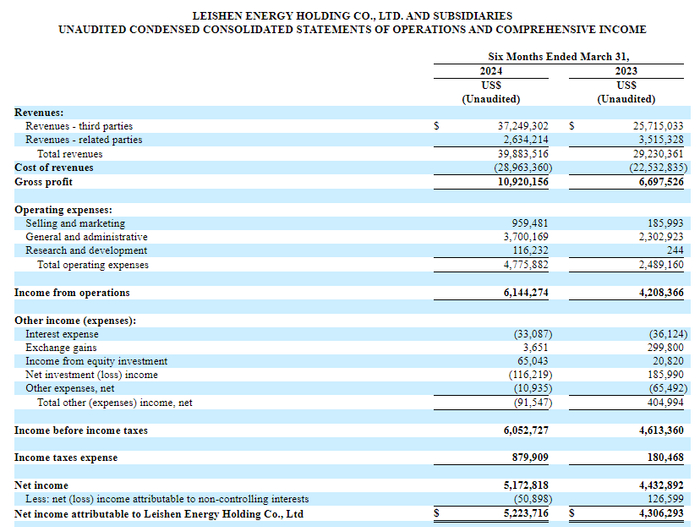Select income taxes expense 879,909
The image size is (700, 527).
(530, 458)
